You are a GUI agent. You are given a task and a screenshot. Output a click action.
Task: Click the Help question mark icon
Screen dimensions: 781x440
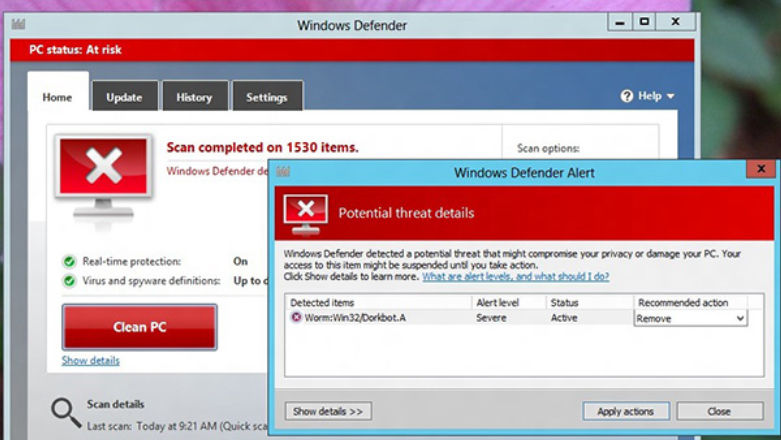point(627,96)
